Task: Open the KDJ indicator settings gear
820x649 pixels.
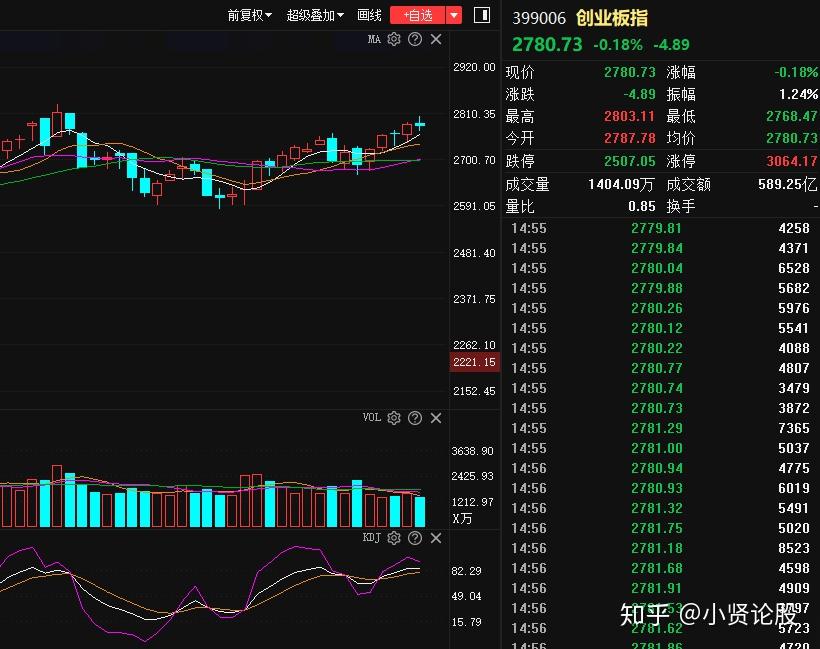Action: pyautogui.click(x=393, y=538)
